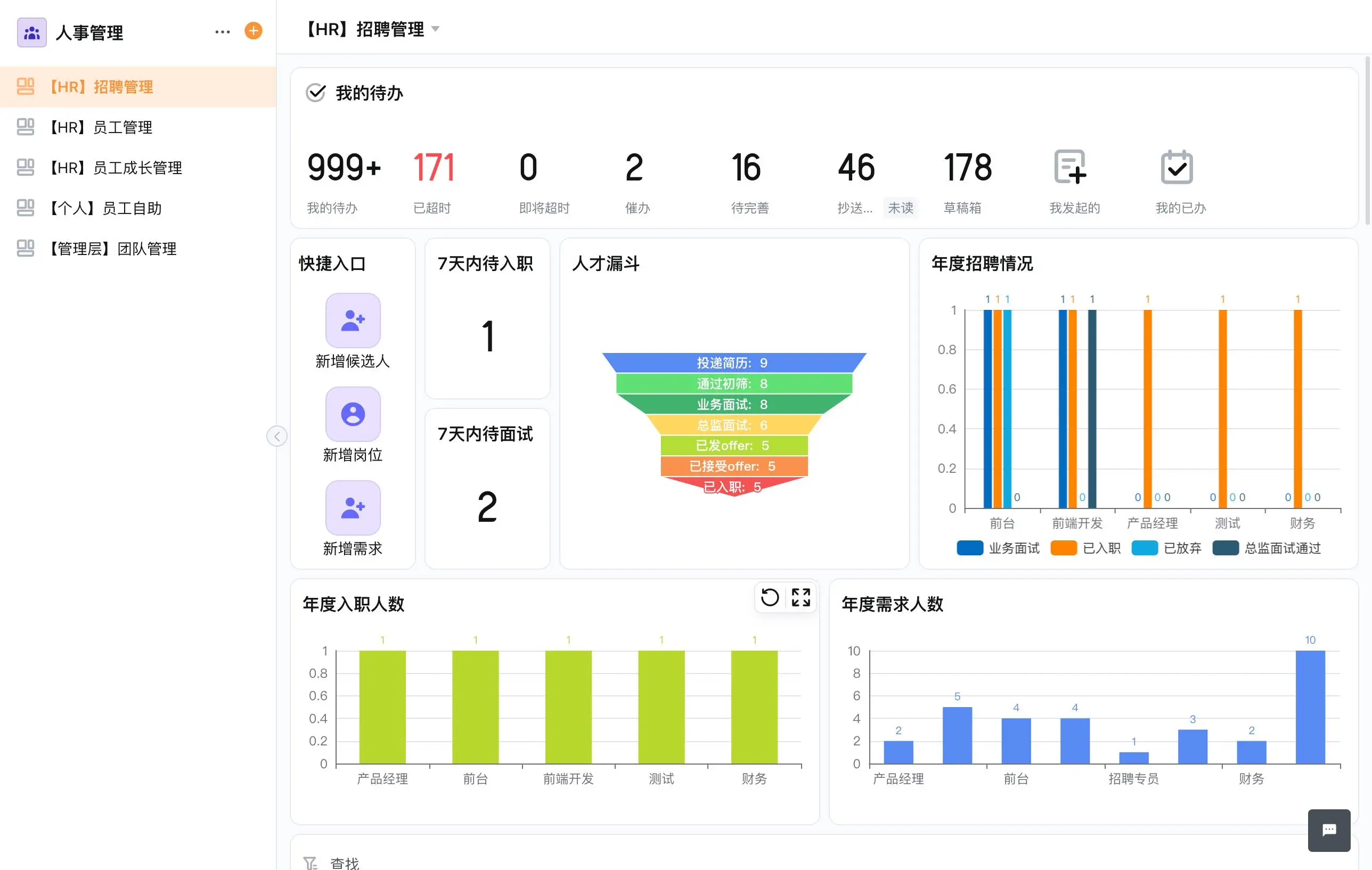This screenshot has width=1372, height=870.
Task: Toggle 已入职 legend series
Action: tap(1085, 548)
